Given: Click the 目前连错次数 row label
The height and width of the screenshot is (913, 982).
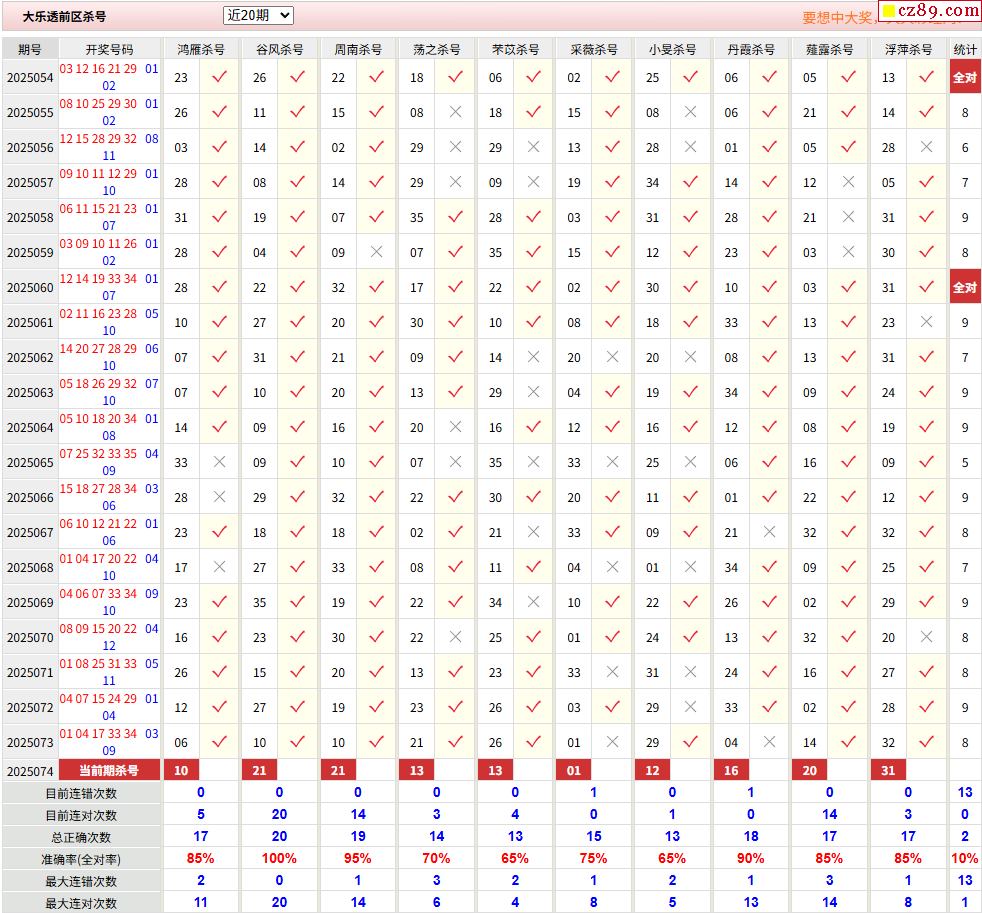Looking at the screenshot, I should point(81,793).
